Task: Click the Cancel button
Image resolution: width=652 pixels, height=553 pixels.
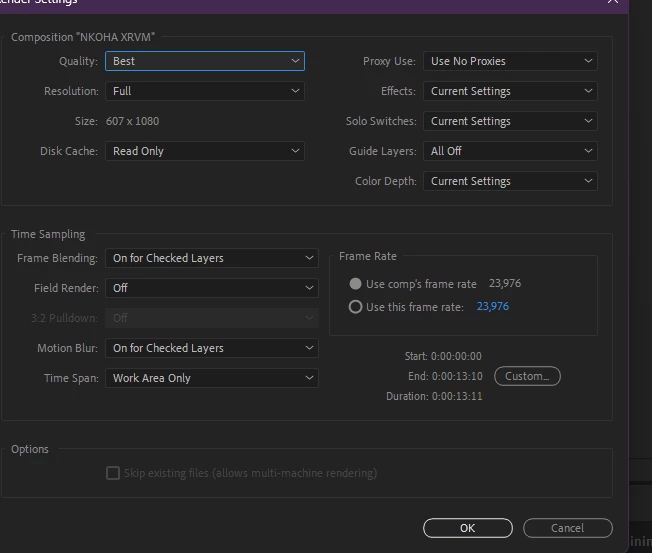Action: click(568, 528)
